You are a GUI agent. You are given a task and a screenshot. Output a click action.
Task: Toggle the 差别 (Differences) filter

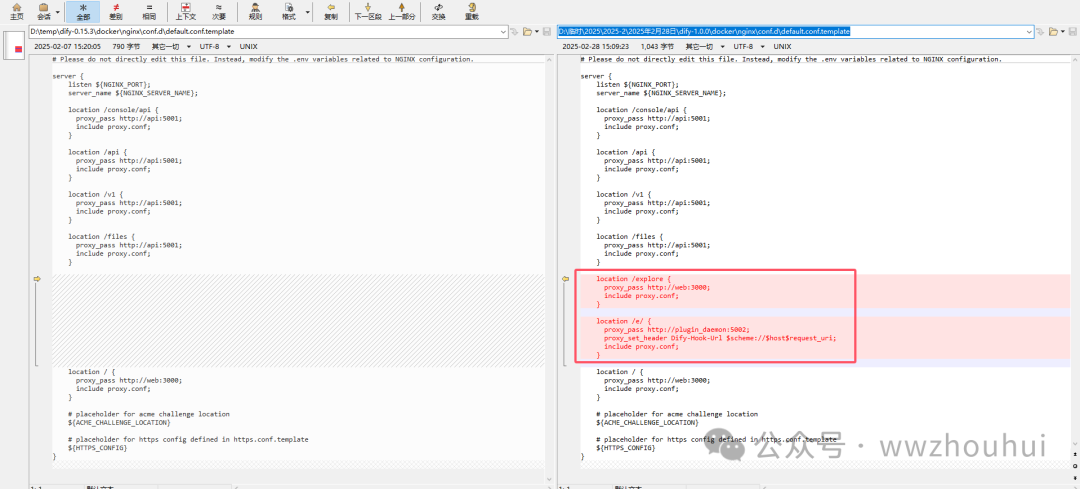tap(116, 12)
